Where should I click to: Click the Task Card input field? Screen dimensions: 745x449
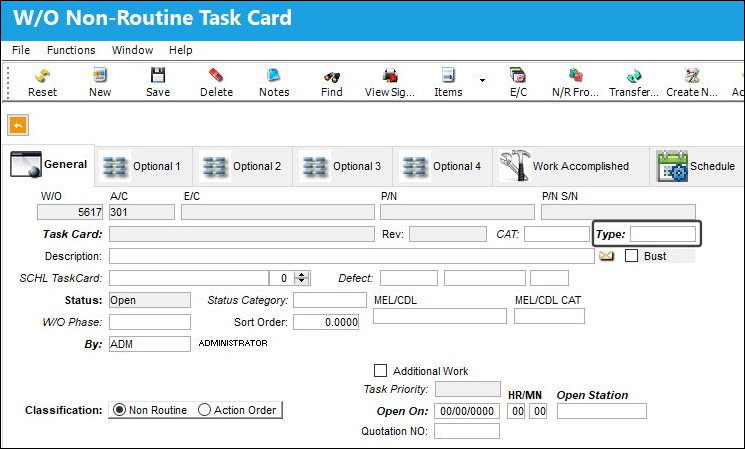pyautogui.click(x=242, y=234)
